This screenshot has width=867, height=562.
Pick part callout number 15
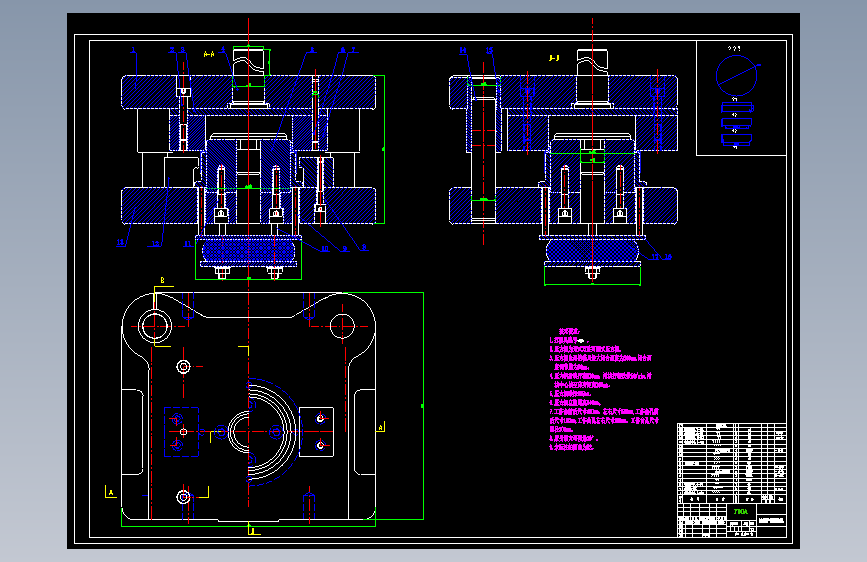[489, 50]
